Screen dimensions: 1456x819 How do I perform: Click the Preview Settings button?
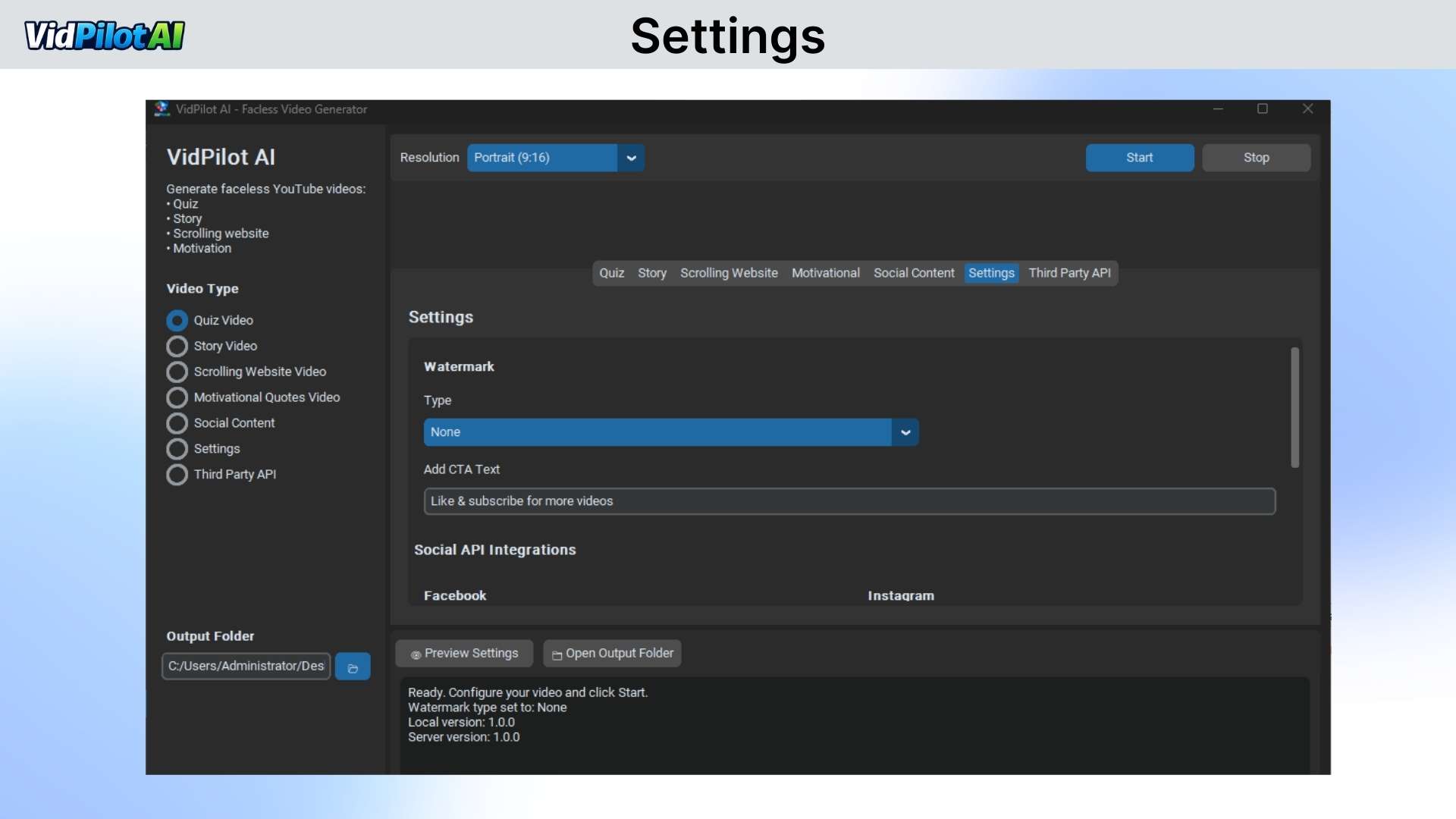point(464,654)
